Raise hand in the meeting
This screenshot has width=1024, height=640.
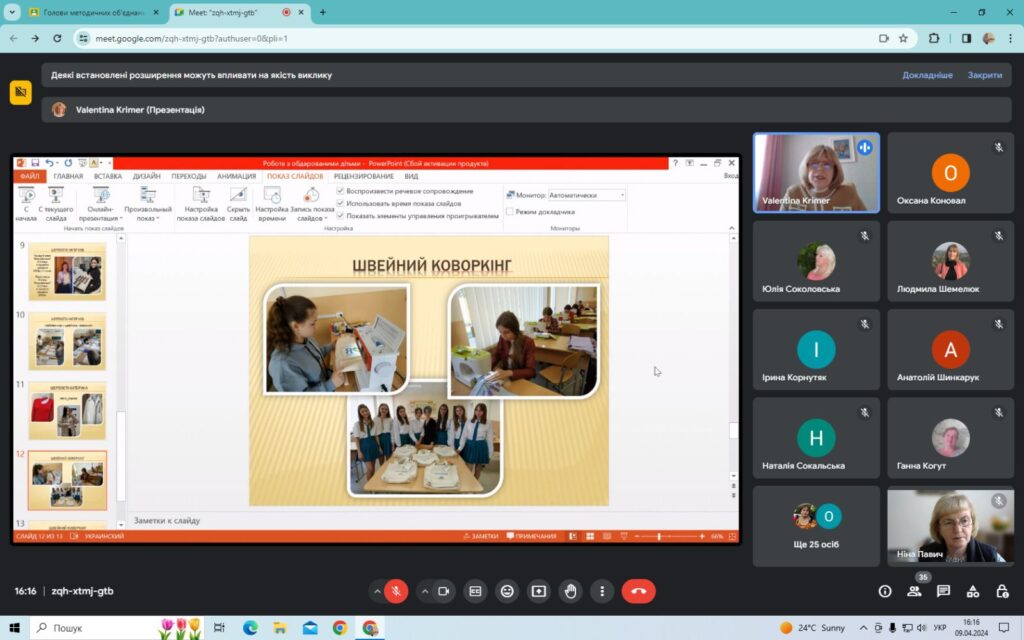[x=571, y=591]
